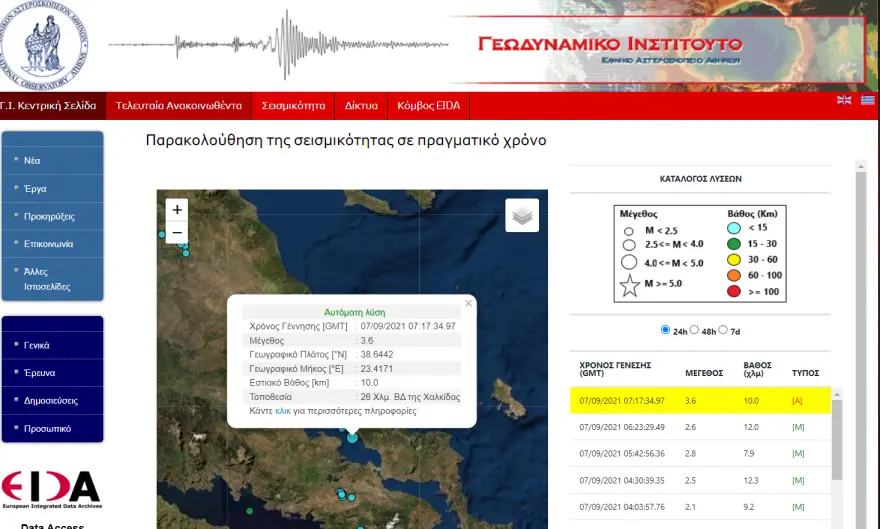Switch to Greek via Greece flag
The width and height of the screenshot is (880, 529).
(x=867, y=100)
